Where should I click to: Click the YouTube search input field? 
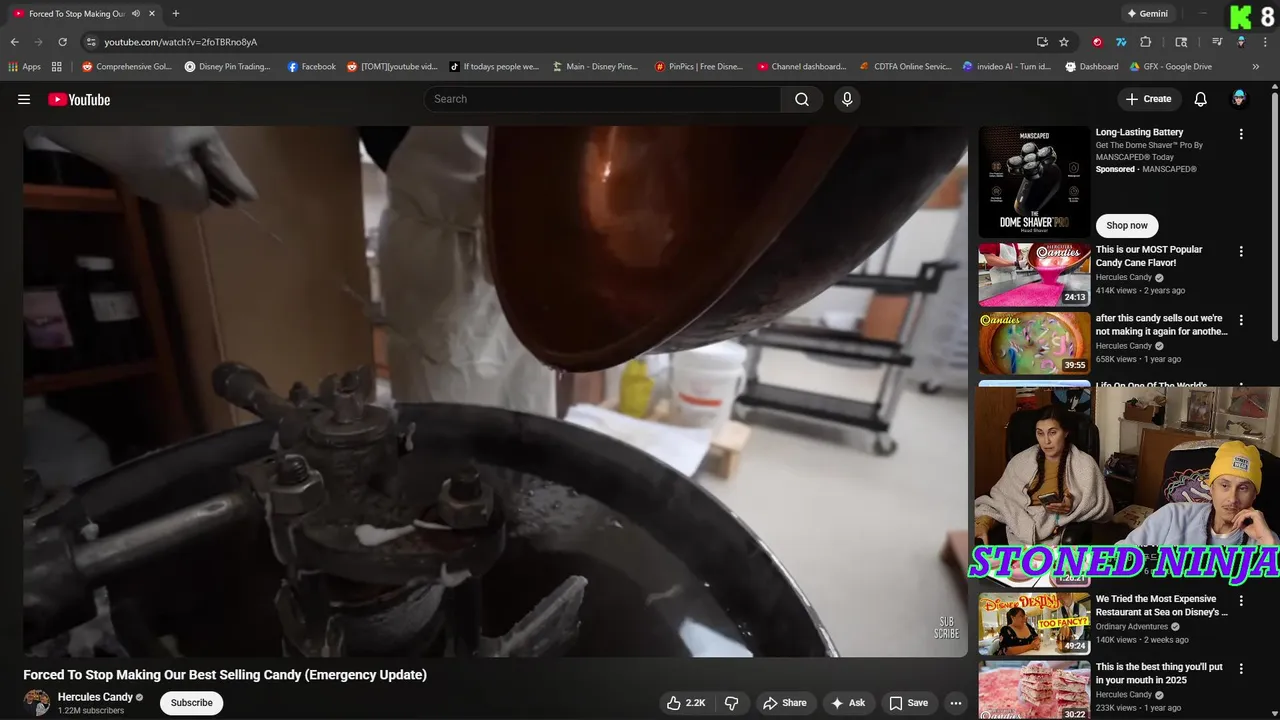click(x=603, y=99)
